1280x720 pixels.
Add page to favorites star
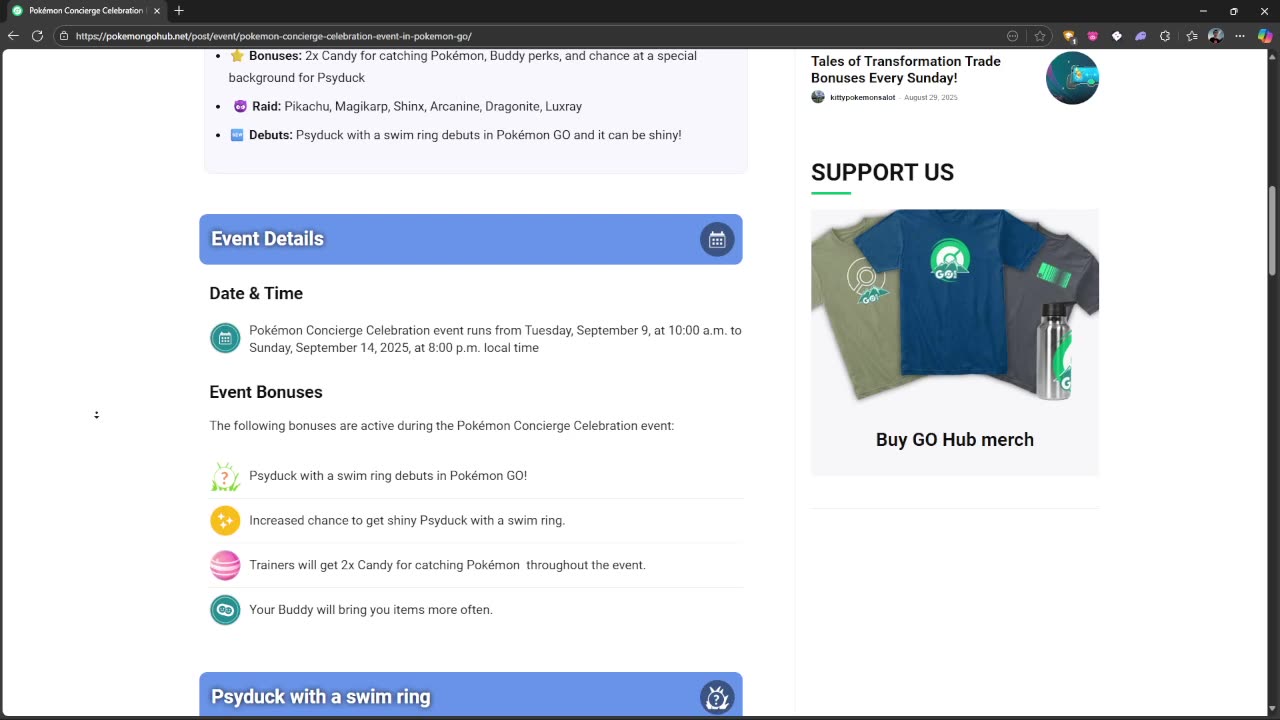[1040, 36]
